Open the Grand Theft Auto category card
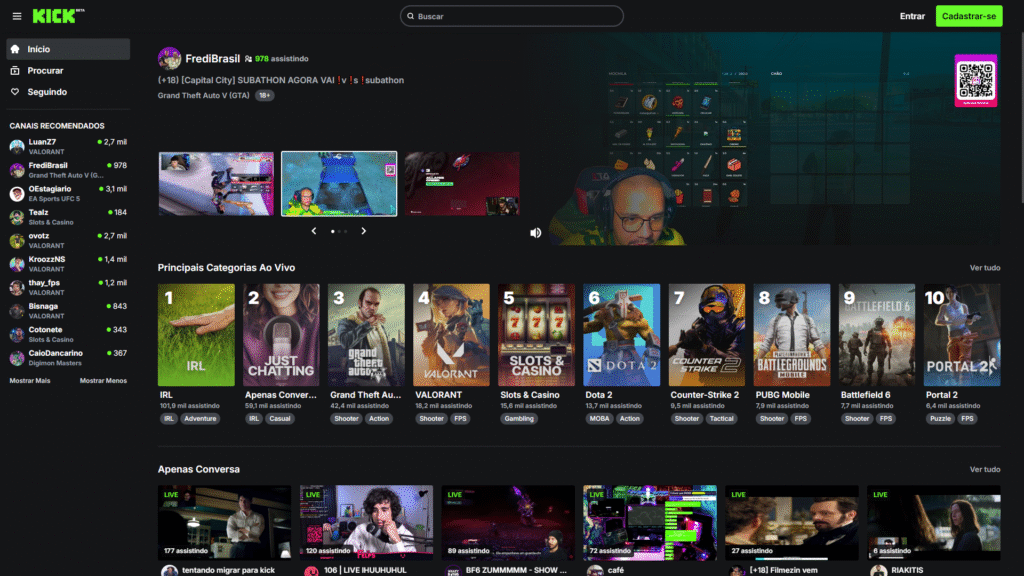The height and width of the screenshot is (576, 1024). tap(366, 334)
